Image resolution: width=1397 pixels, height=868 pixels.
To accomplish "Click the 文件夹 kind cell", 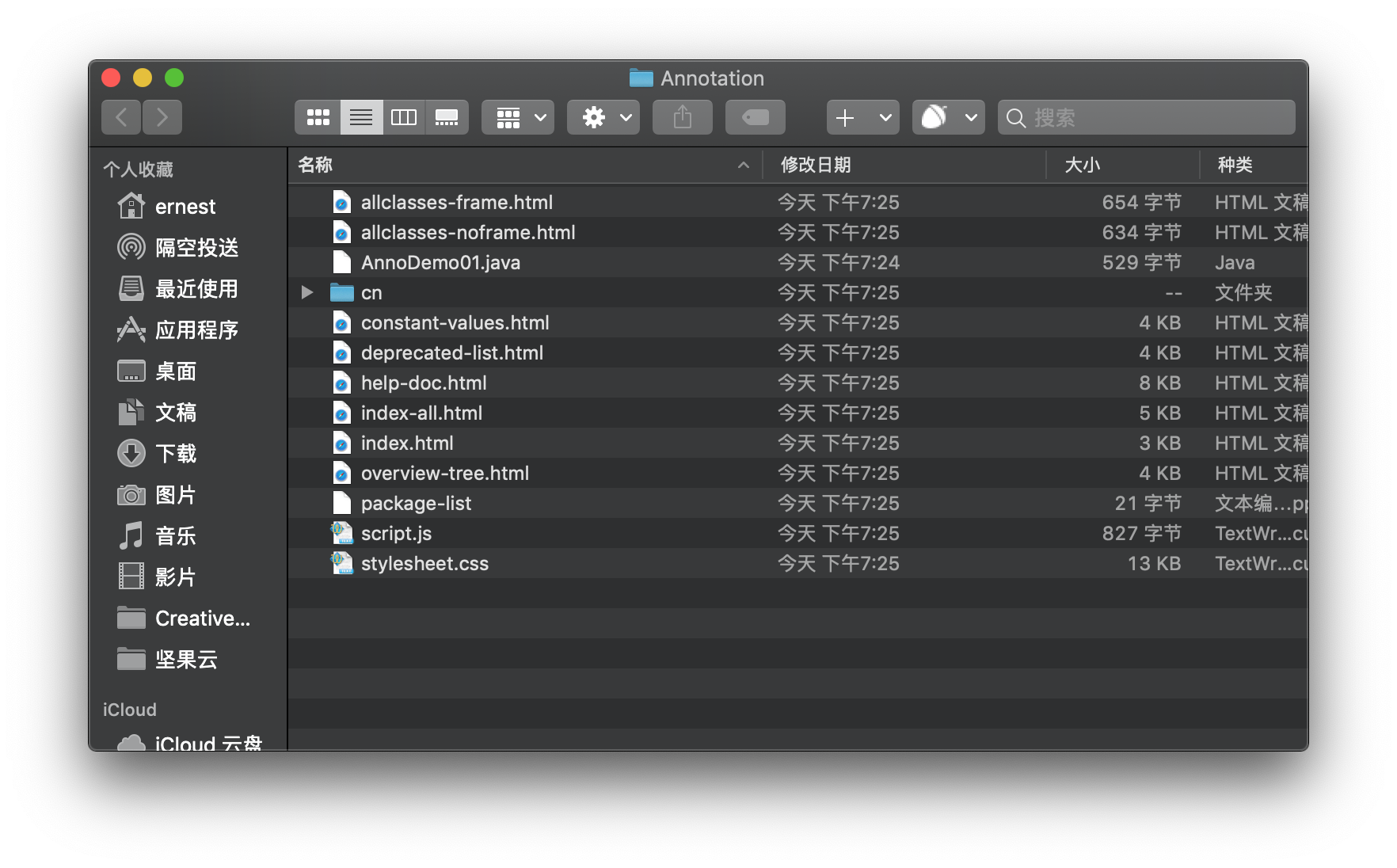I will coord(1243,293).
